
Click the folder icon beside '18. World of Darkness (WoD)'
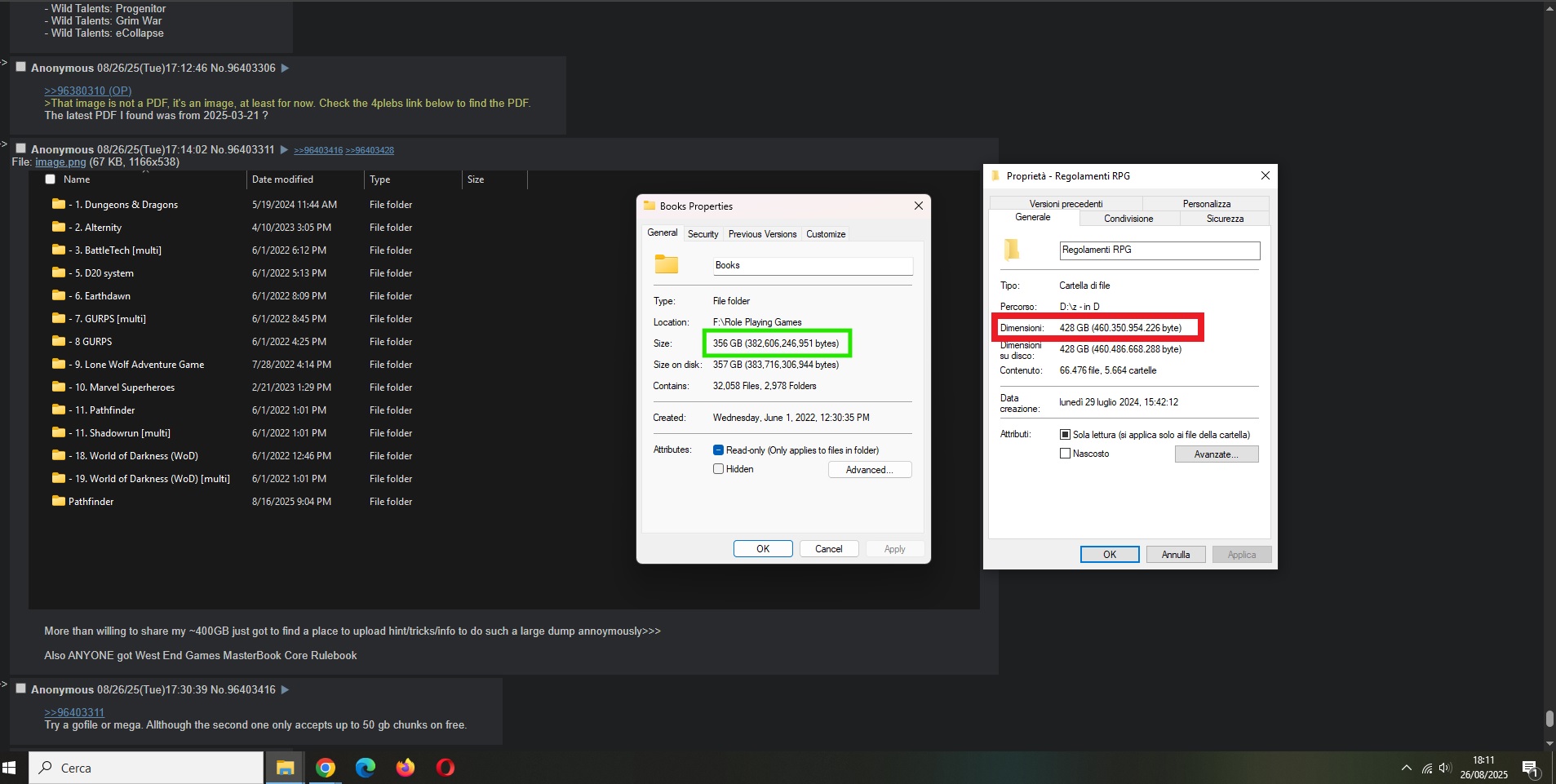(x=59, y=455)
